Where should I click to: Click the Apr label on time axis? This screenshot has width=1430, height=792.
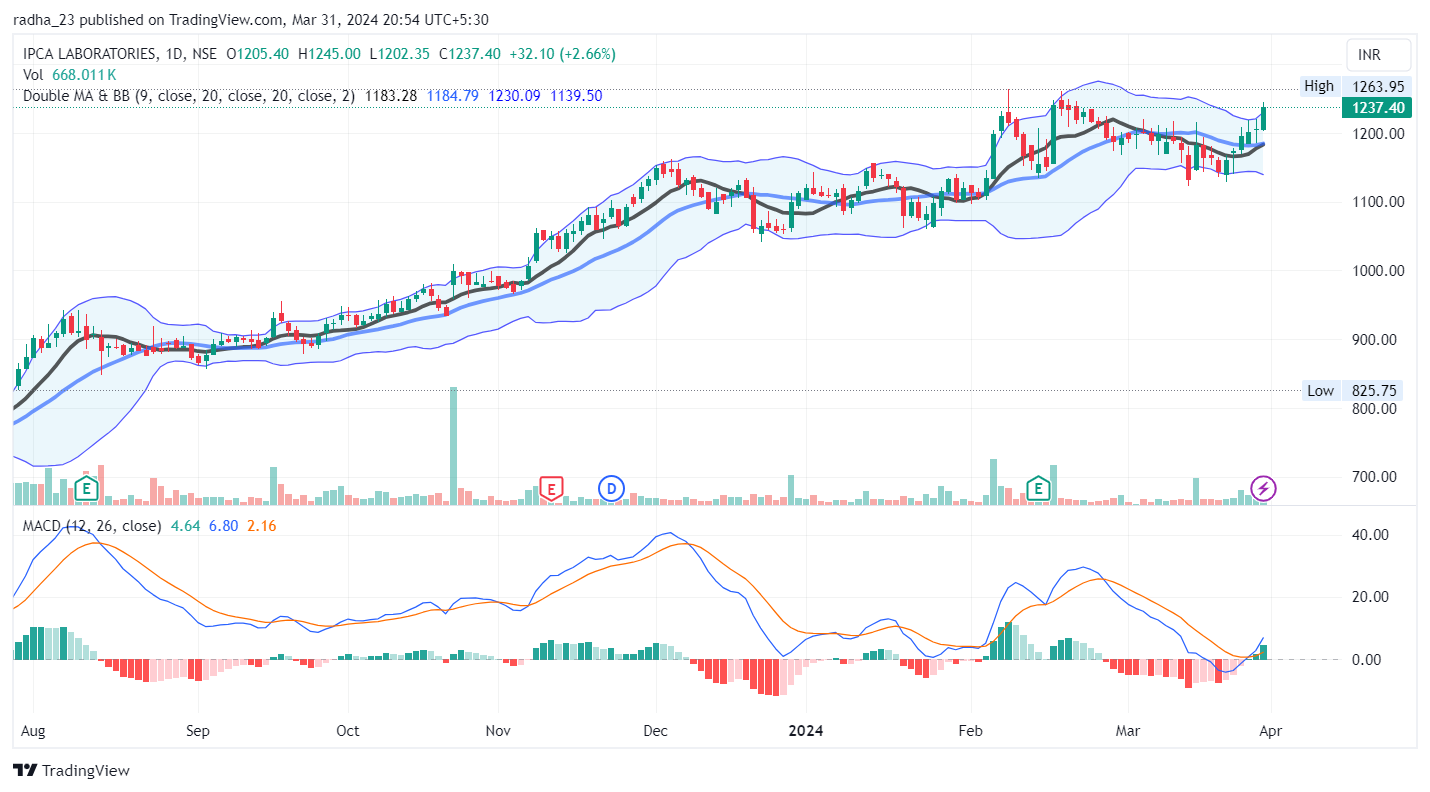pyautogui.click(x=1271, y=731)
